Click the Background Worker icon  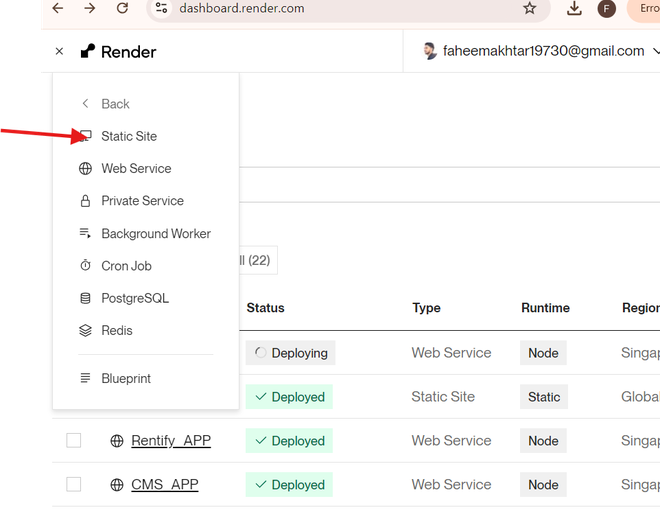pyautogui.click(x=85, y=234)
